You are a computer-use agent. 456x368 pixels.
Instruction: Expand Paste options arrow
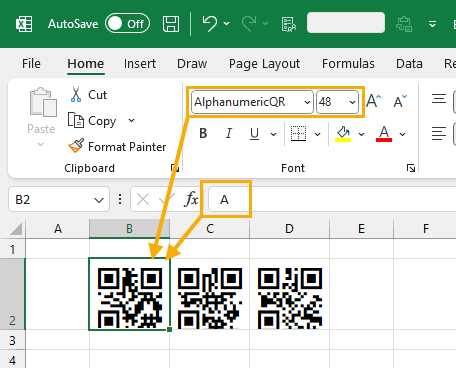coord(41,144)
